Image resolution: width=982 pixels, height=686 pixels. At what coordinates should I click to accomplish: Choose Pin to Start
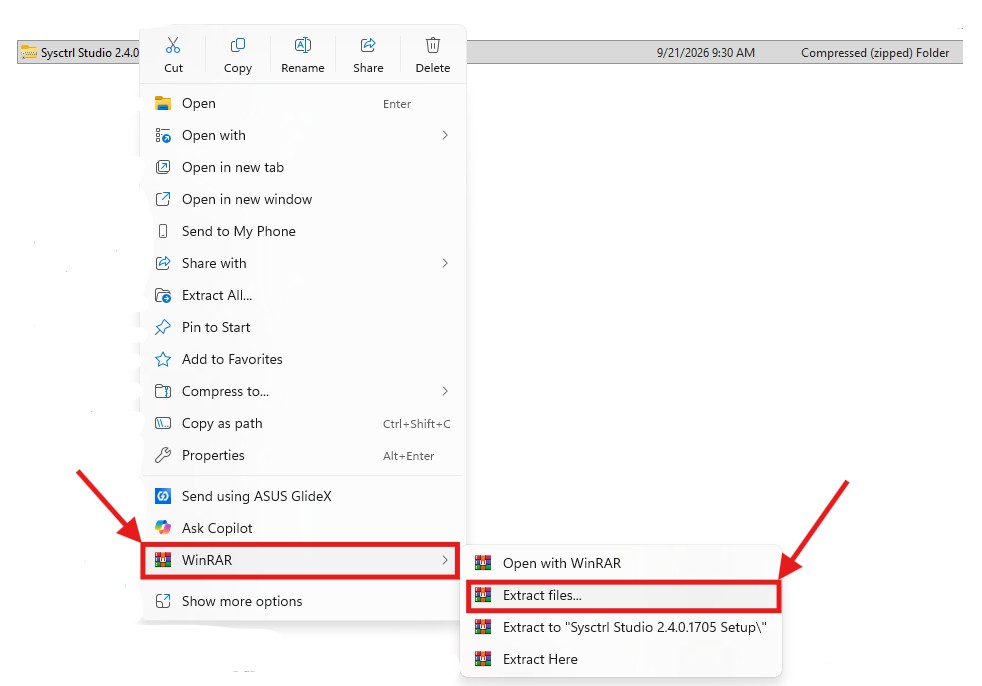click(x=302, y=327)
